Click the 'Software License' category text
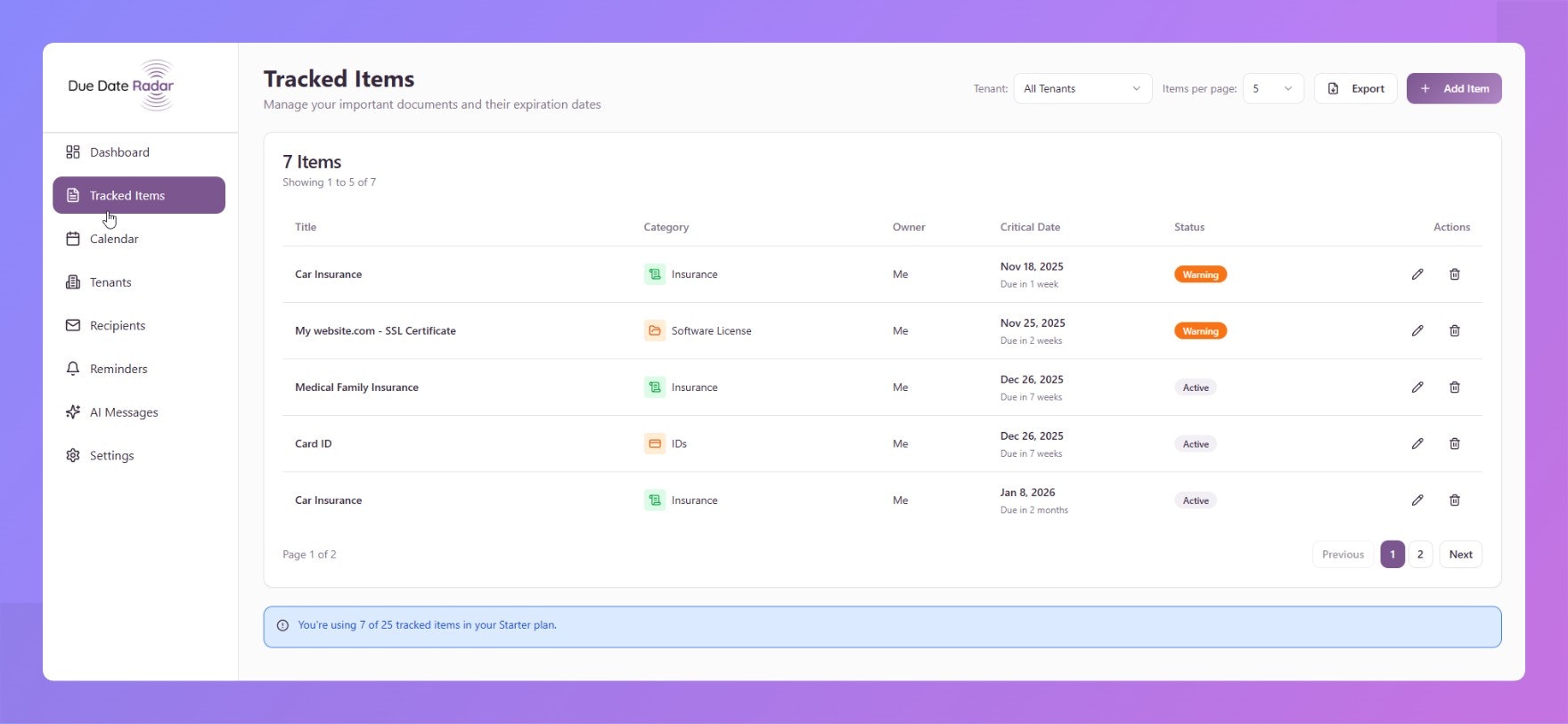1568x724 pixels. pyautogui.click(x=711, y=330)
